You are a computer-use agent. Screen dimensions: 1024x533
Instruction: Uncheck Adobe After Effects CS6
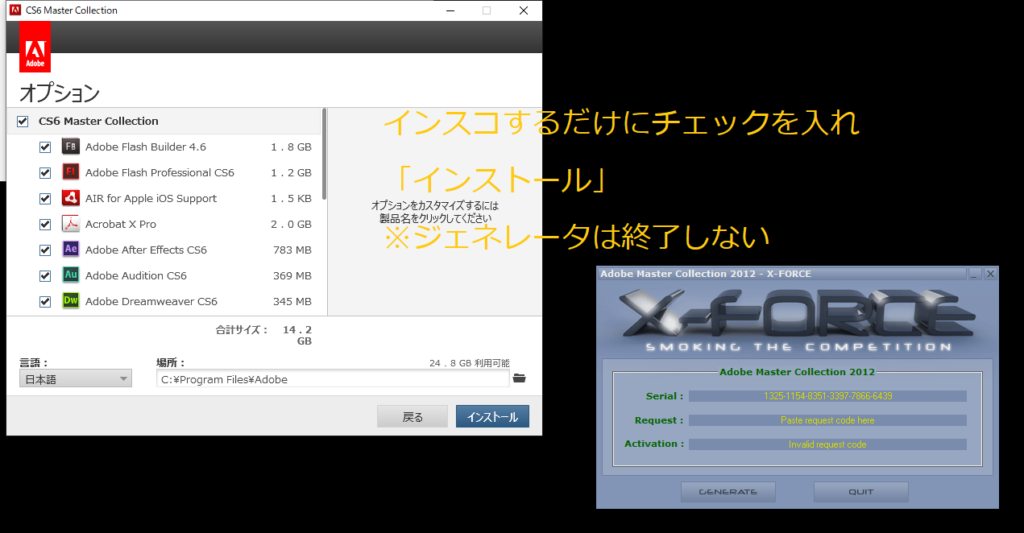[x=45, y=250]
